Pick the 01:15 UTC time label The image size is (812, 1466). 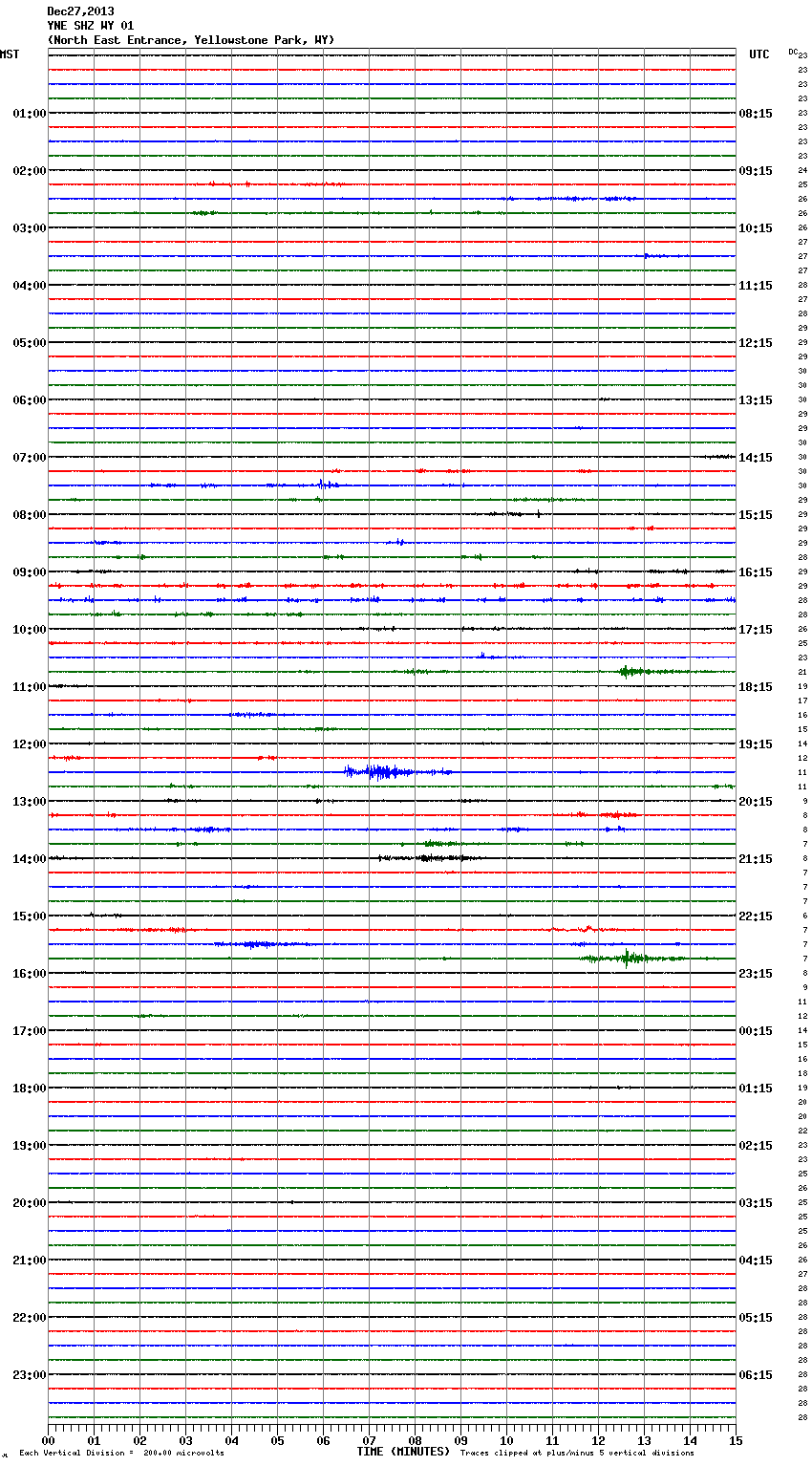[756, 1089]
